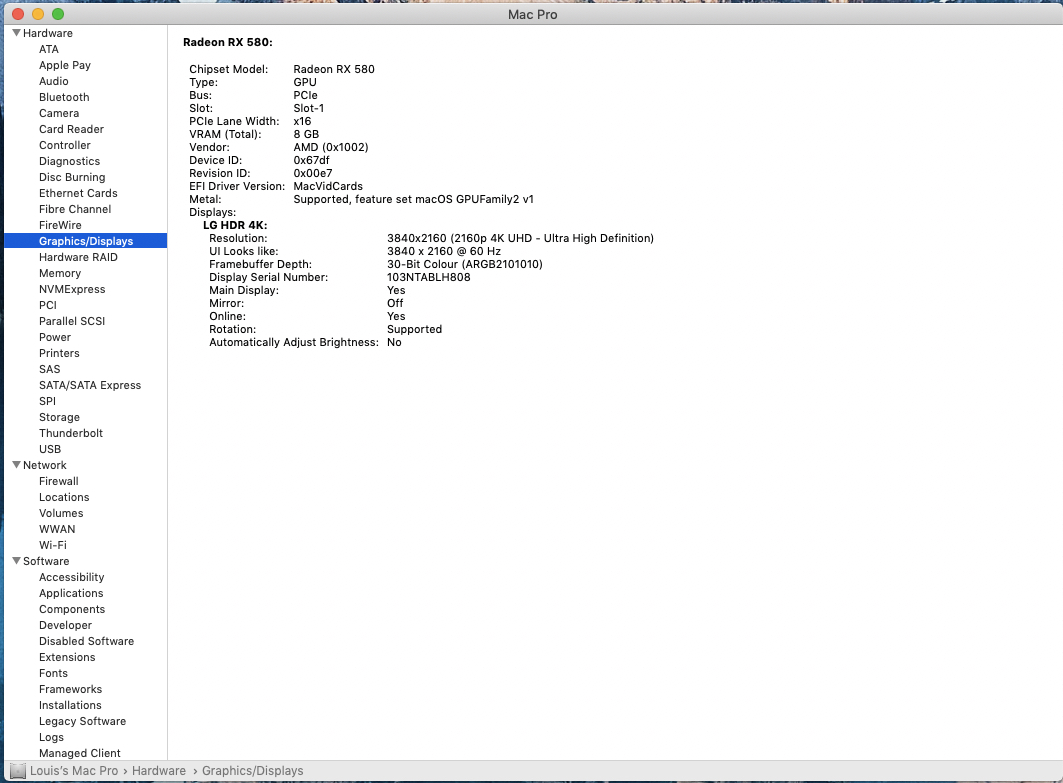1063x783 pixels.
Task: Collapse the Network section triangle
Action: coord(16,464)
